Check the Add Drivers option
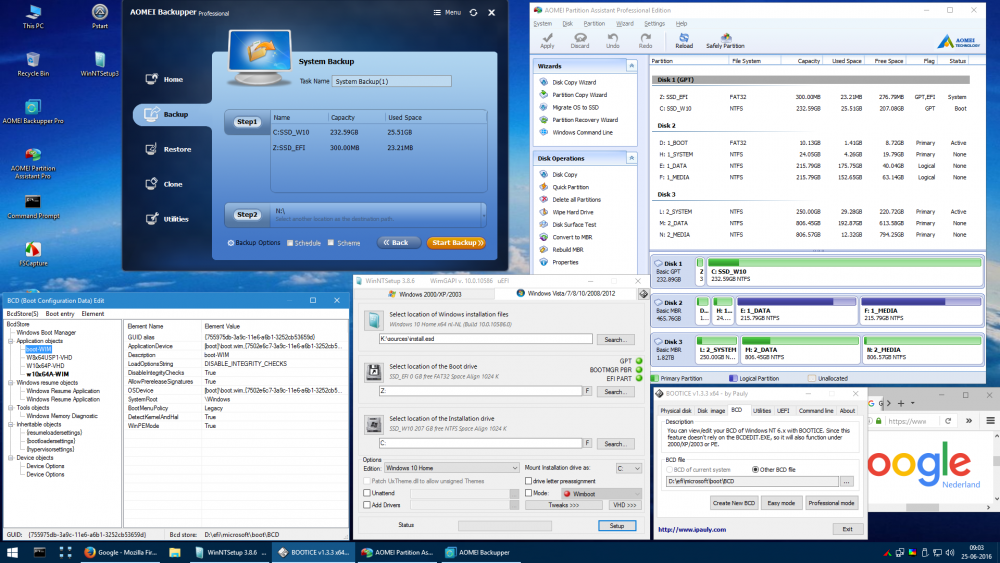Image resolution: width=1000 pixels, height=563 pixels. (x=367, y=505)
